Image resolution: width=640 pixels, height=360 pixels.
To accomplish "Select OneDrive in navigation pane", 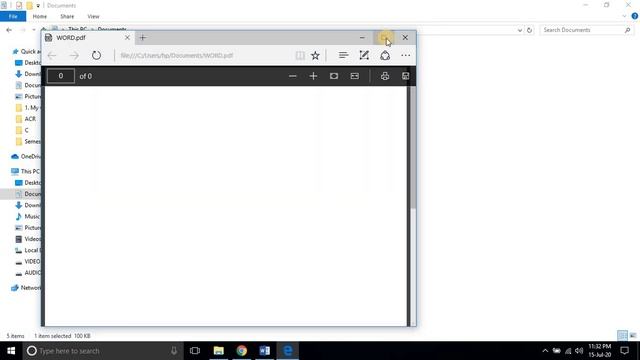I will click(26, 156).
